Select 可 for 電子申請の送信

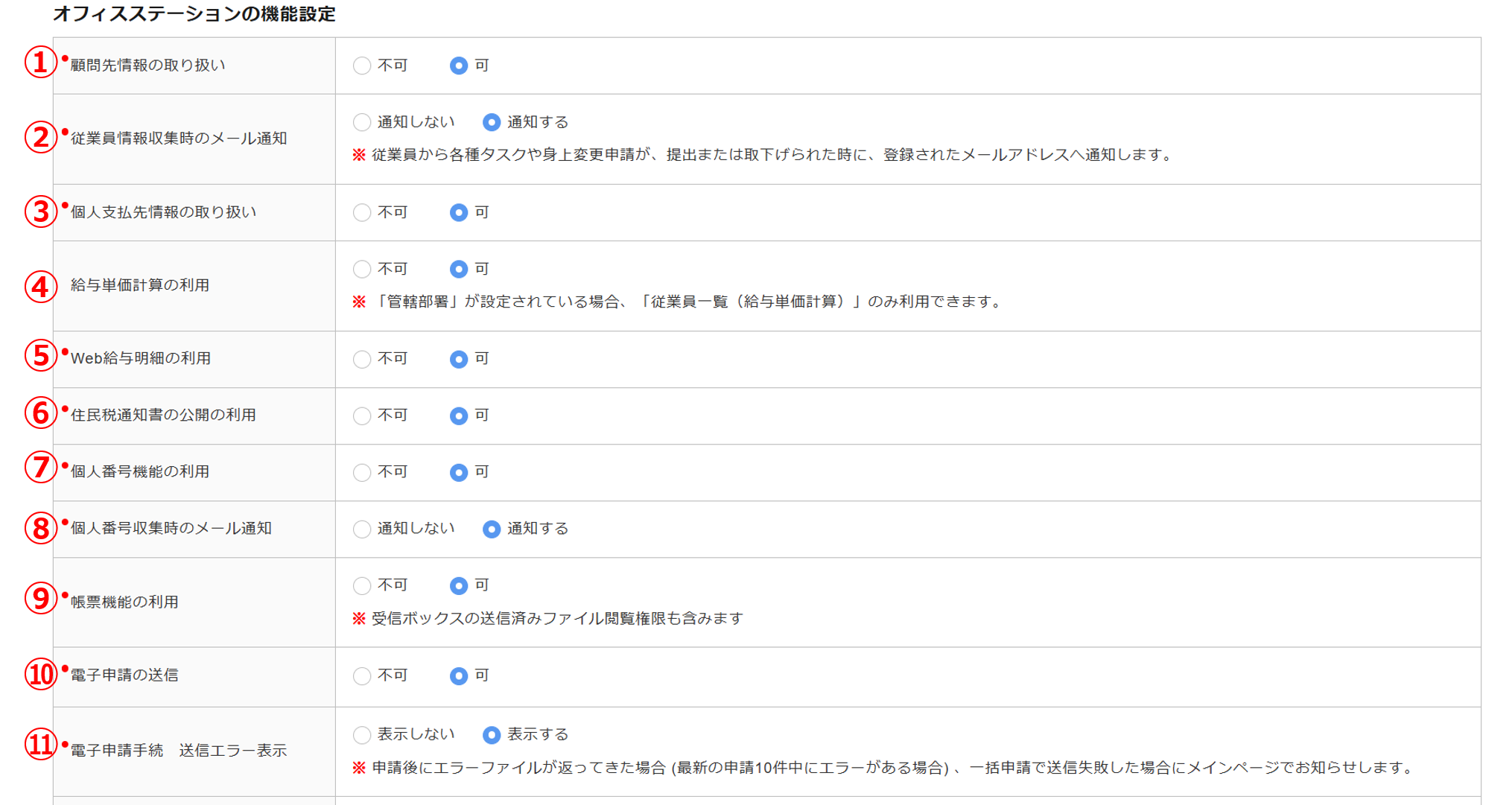coord(459,675)
